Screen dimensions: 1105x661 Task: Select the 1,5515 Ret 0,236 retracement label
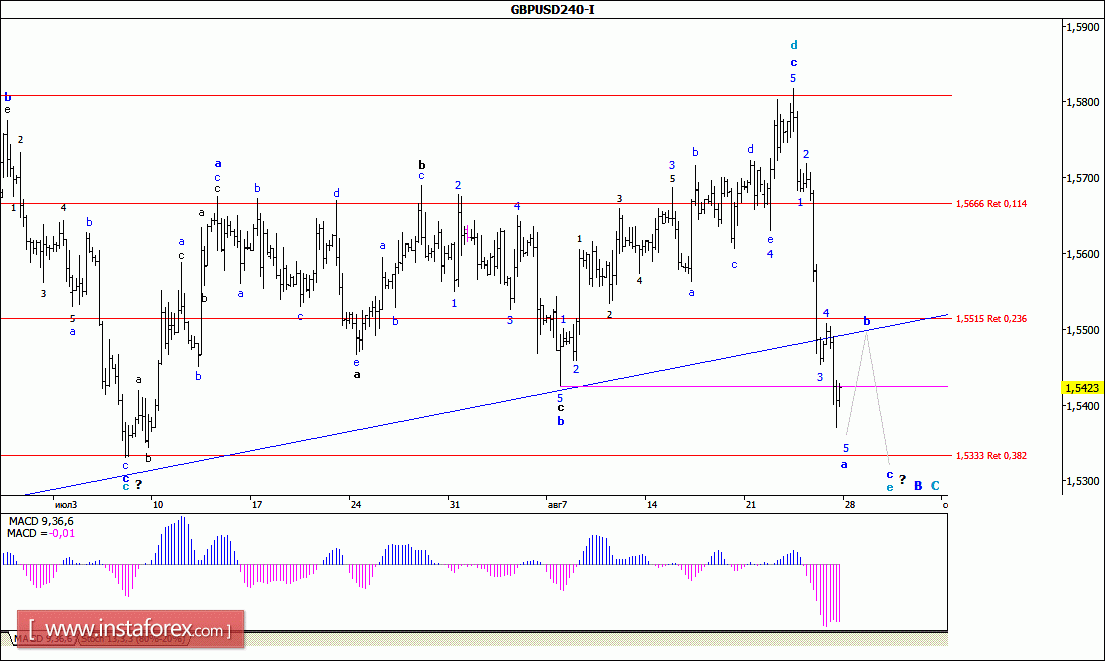[991, 318]
